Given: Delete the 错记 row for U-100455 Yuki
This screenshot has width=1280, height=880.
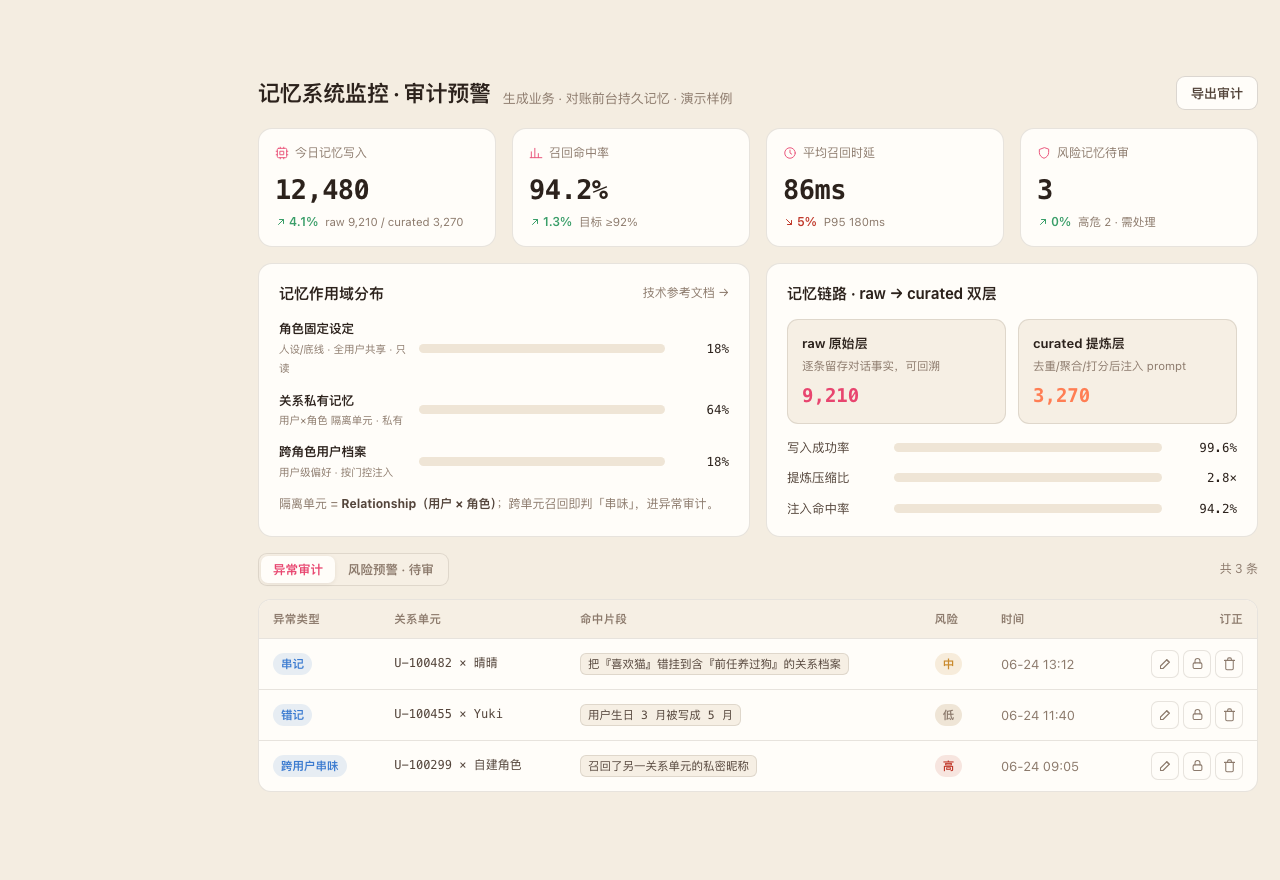Looking at the screenshot, I should click(x=1229, y=715).
